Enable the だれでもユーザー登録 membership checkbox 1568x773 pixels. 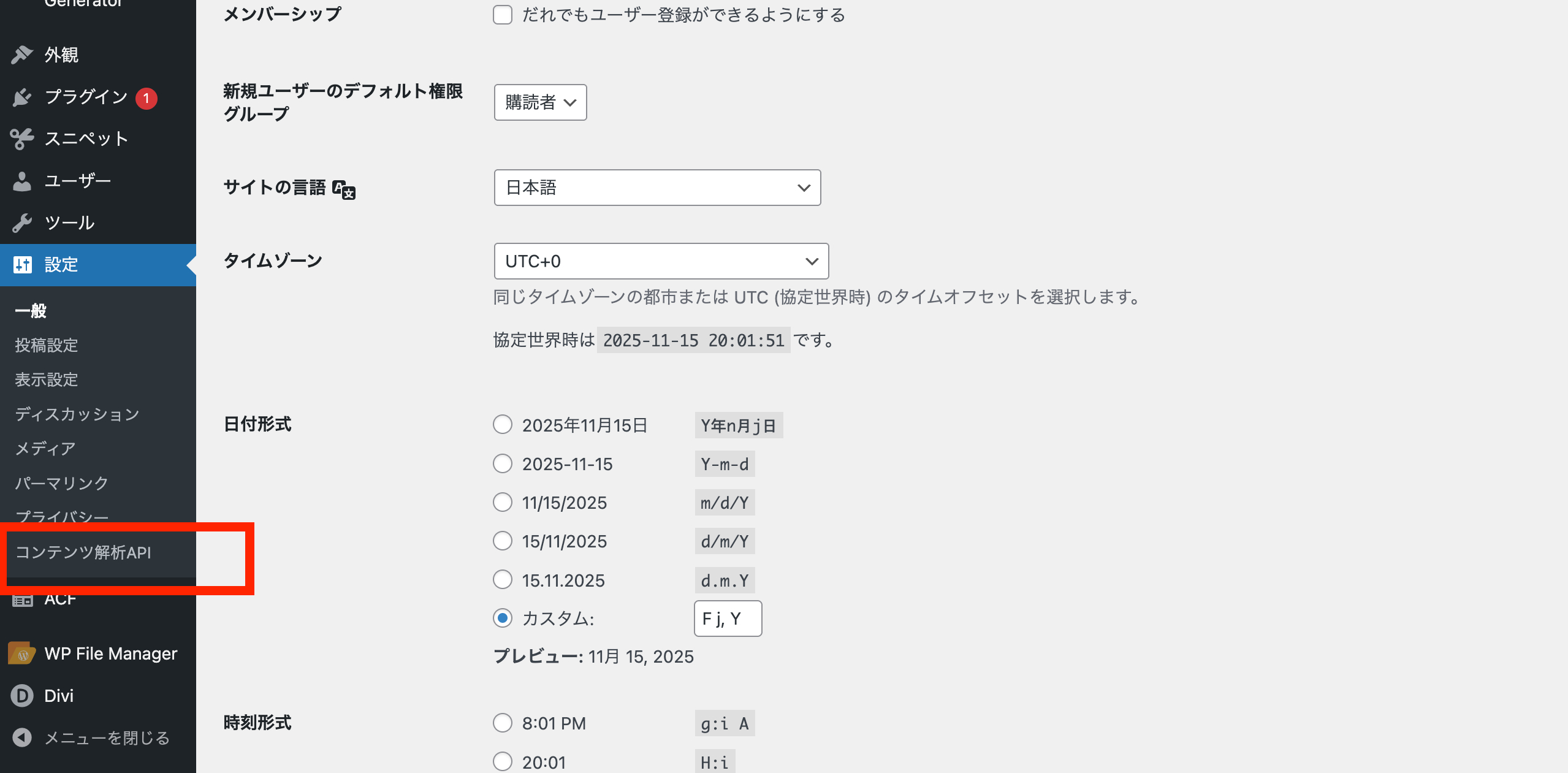502,15
